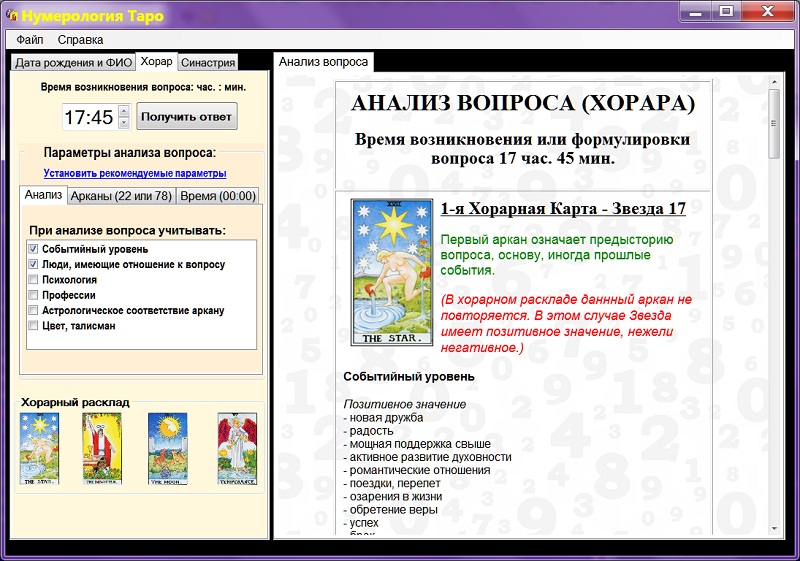This screenshot has width=800, height=561.
Task: Toggle Люди, имеющие отношение к вопросу checkbox
Action: coord(33,264)
